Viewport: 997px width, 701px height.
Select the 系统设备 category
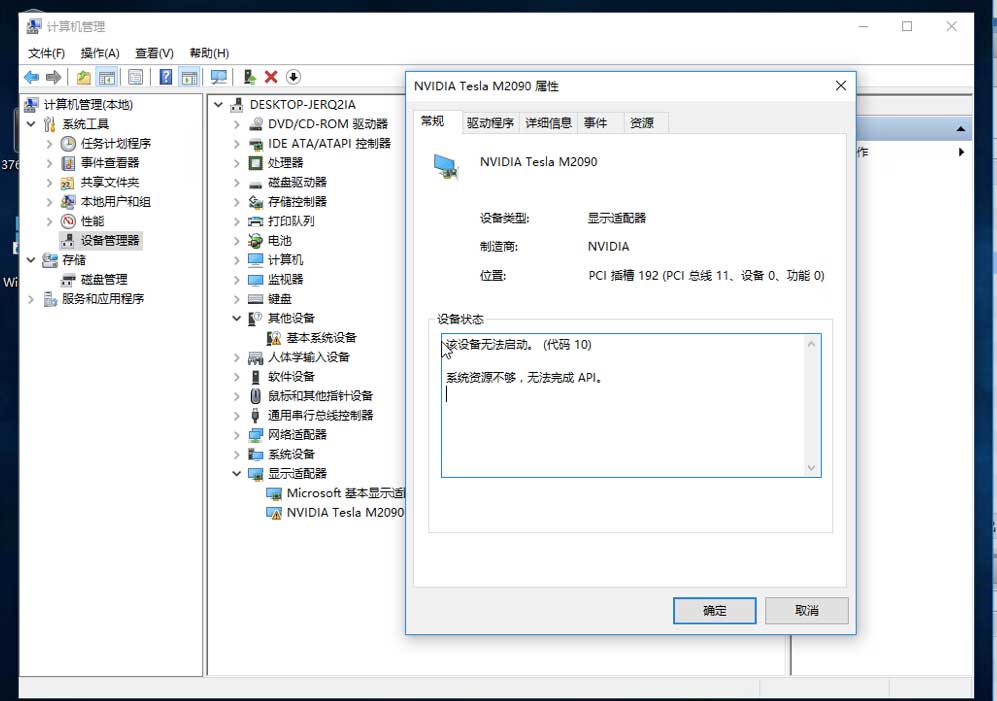coord(291,455)
